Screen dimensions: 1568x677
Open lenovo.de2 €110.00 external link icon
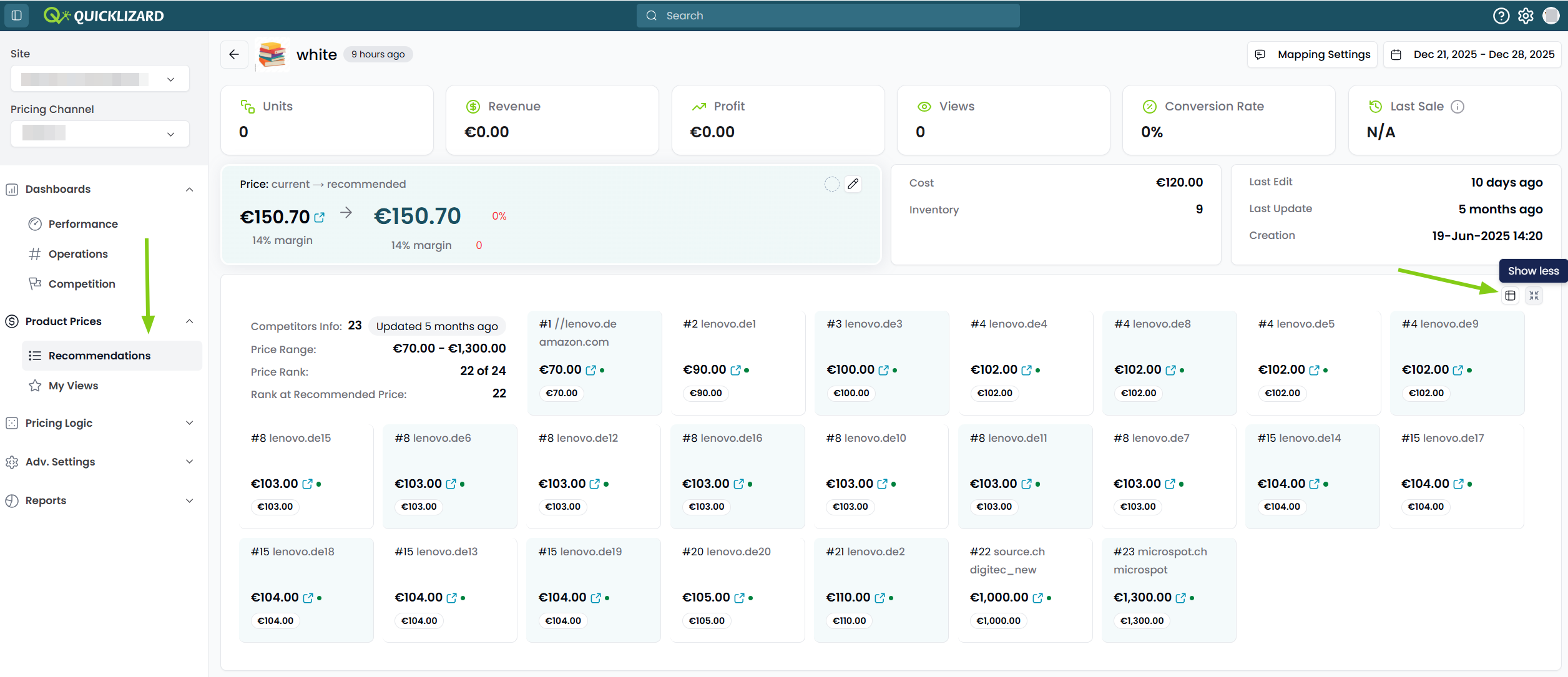(880, 598)
